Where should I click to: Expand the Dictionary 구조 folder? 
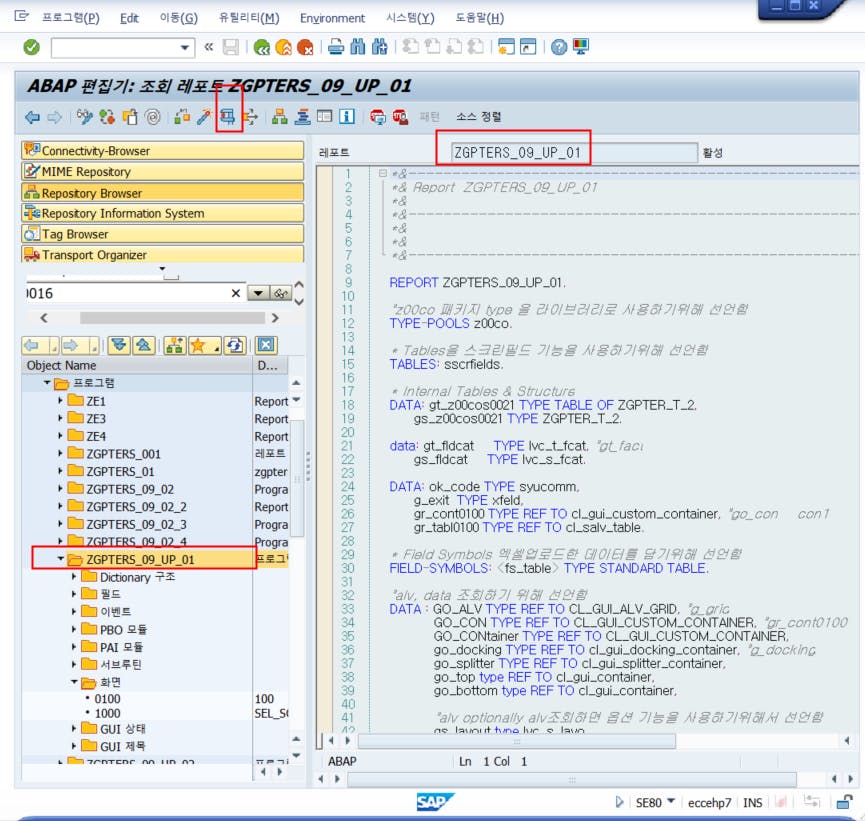point(74,577)
